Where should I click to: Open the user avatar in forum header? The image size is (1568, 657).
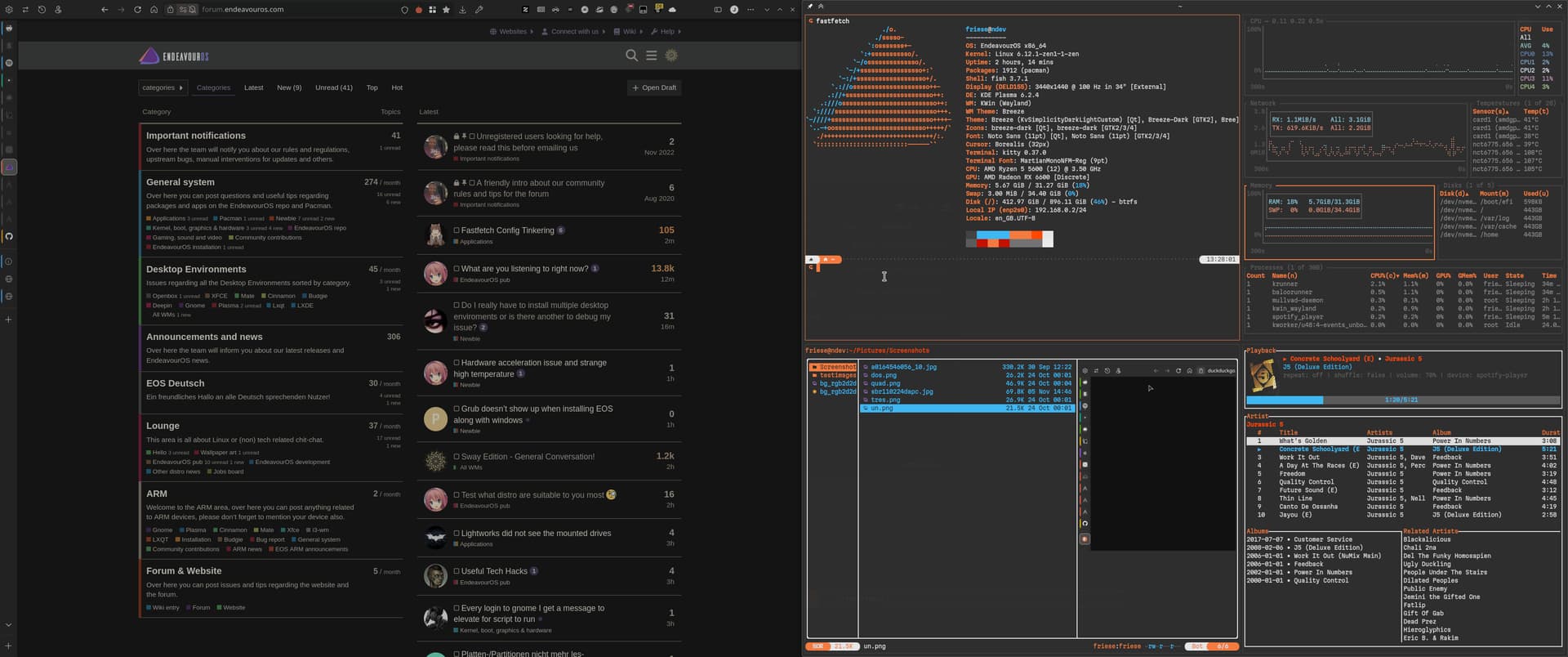(x=671, y=56)
